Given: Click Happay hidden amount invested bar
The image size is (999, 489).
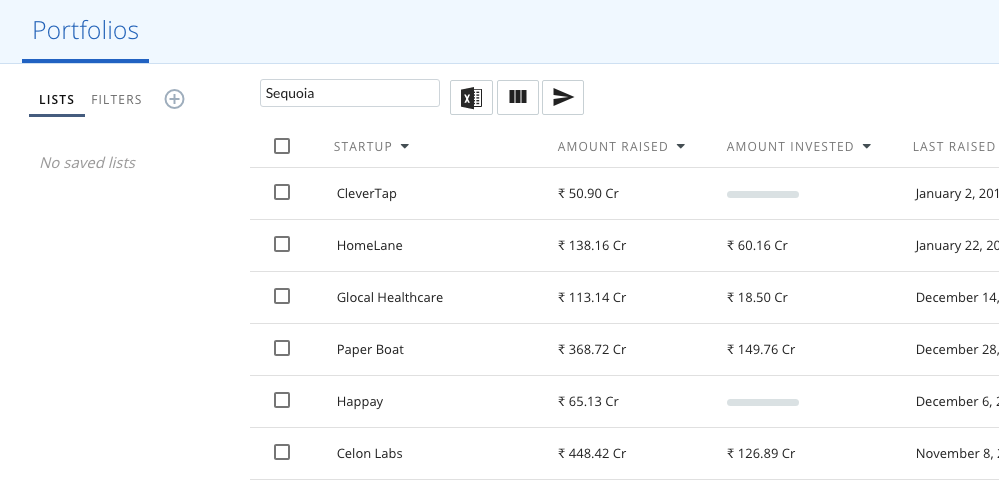Looking at the screenshot, I should (x=763, y=402).
